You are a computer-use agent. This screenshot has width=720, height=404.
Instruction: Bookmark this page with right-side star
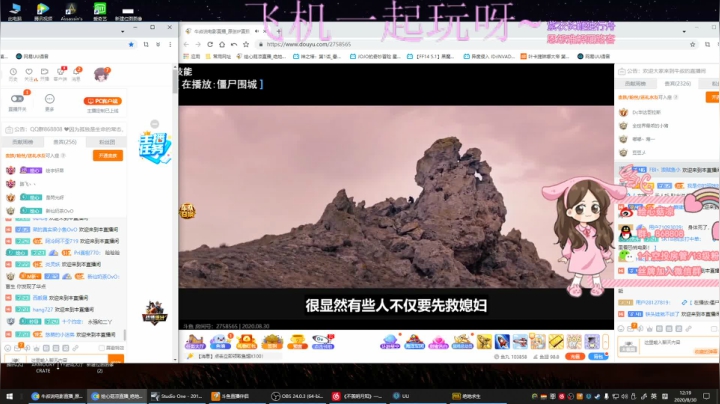[692, 45]
